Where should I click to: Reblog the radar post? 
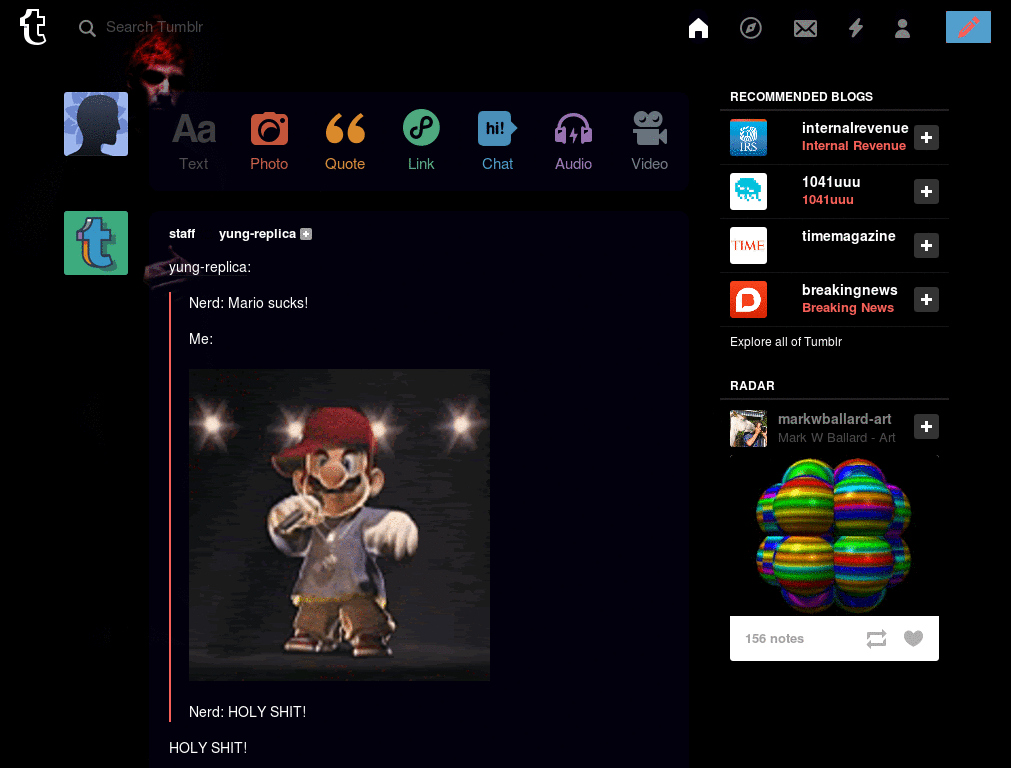(876, 639)
